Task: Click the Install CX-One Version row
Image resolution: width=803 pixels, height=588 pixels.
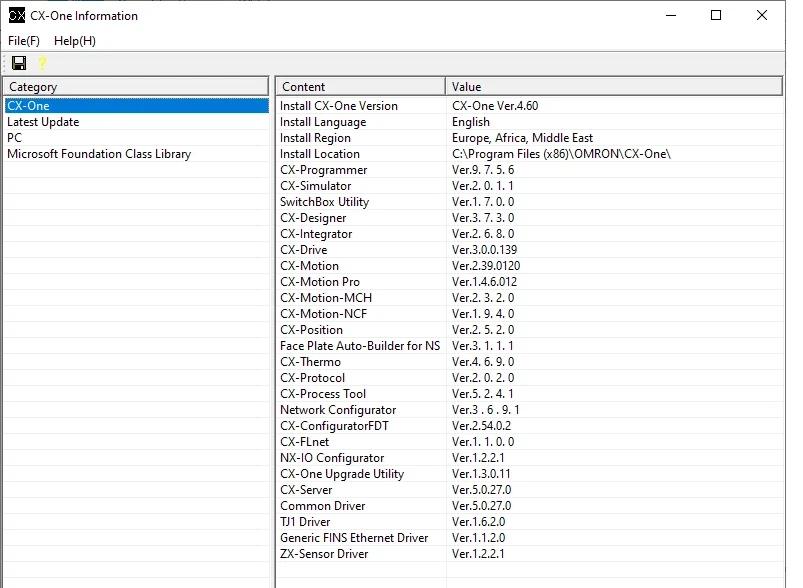Action: pos(339,106)
